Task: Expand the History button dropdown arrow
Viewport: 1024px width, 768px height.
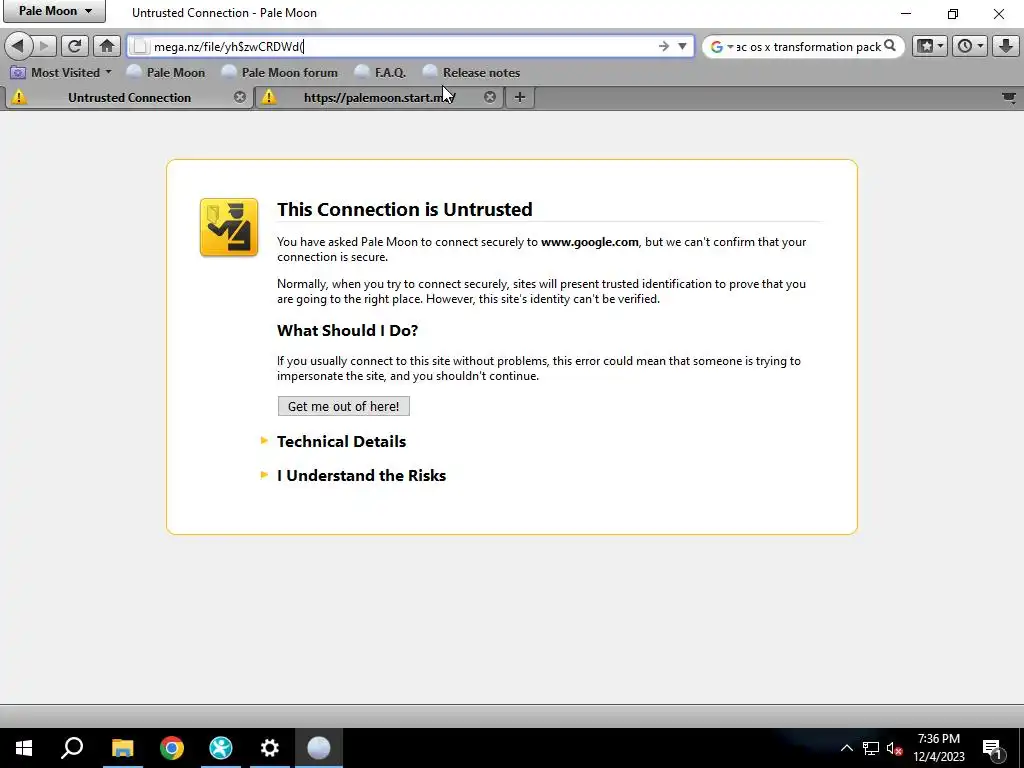Action: click(x=980, y=46)
